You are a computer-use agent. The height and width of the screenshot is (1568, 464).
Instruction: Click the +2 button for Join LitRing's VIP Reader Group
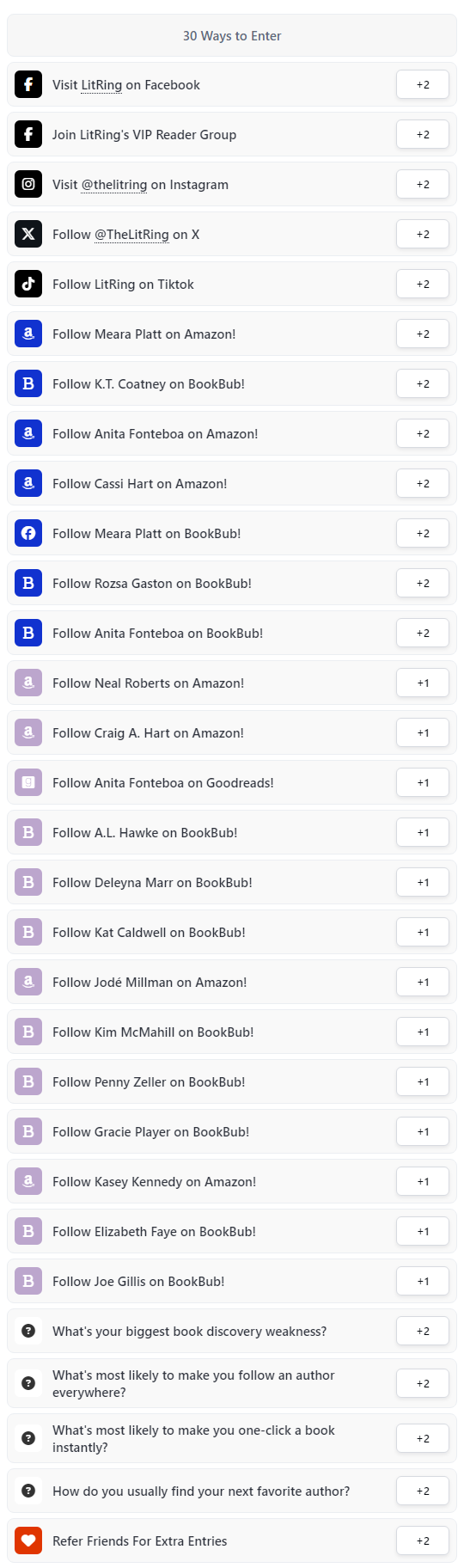(x=423, y=134)
